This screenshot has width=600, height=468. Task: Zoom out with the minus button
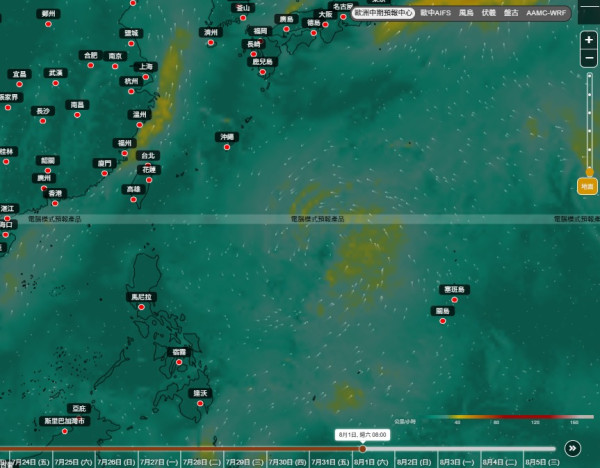click(x=589, y=58)
